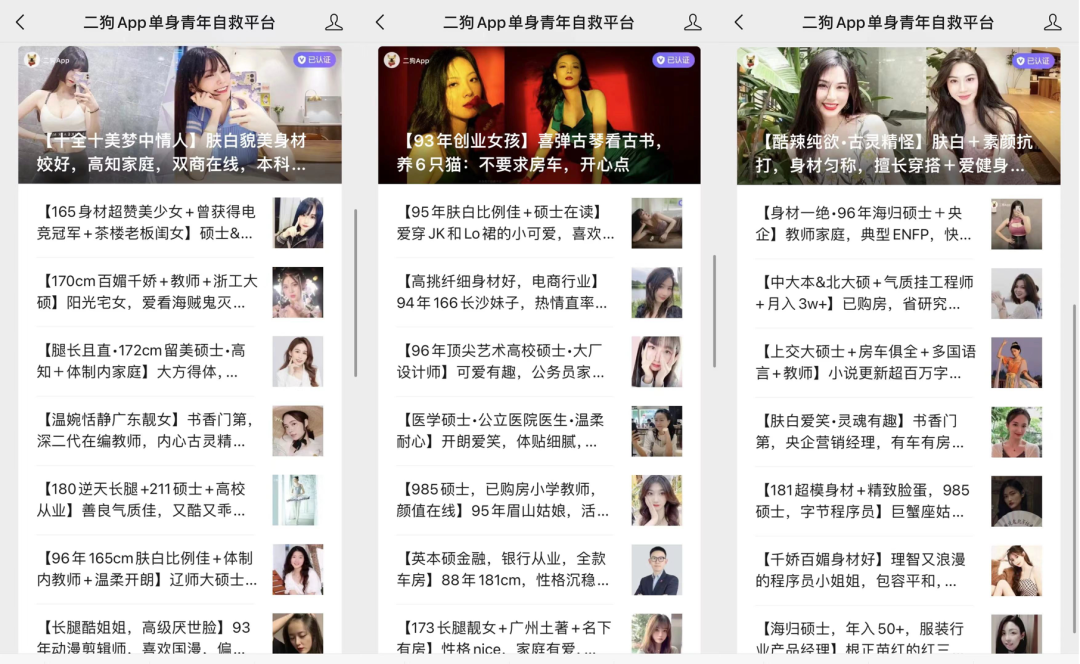Click thumbnail of 英本硕金融 man in suit
This screenshot has height=664, width=1080.
coord(656,569)
